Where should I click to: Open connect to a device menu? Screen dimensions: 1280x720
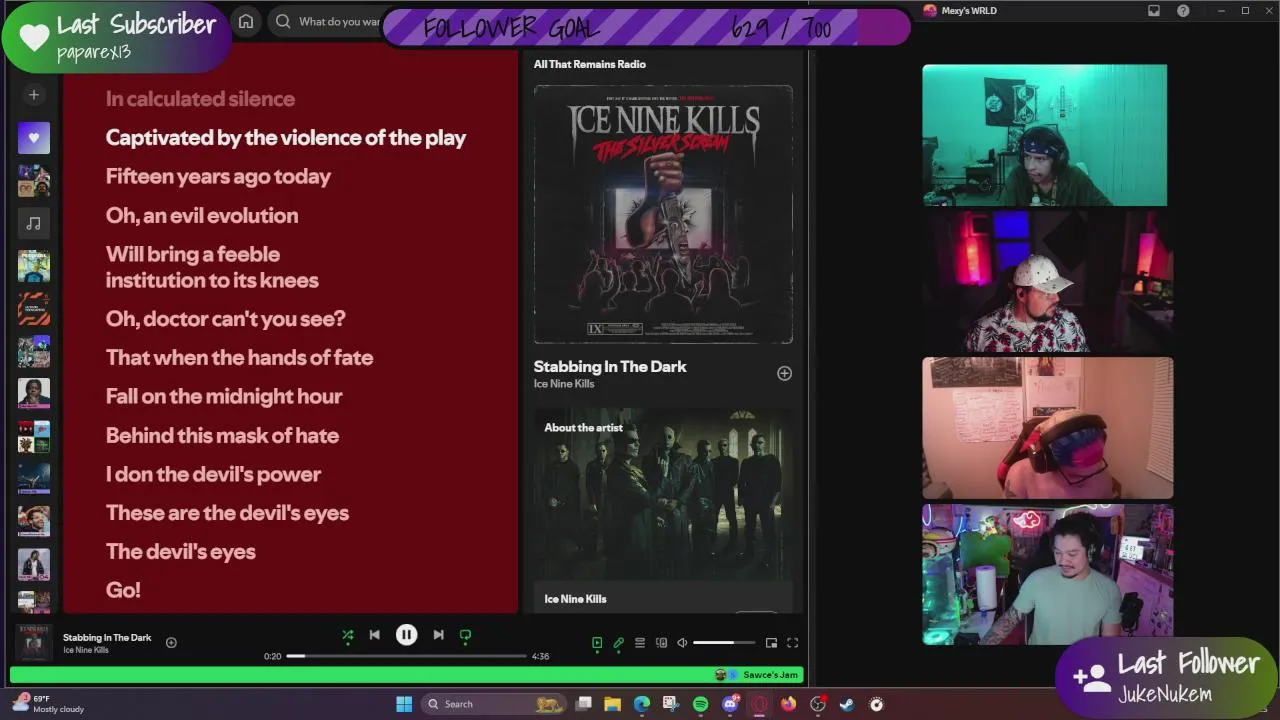[661, 643]
